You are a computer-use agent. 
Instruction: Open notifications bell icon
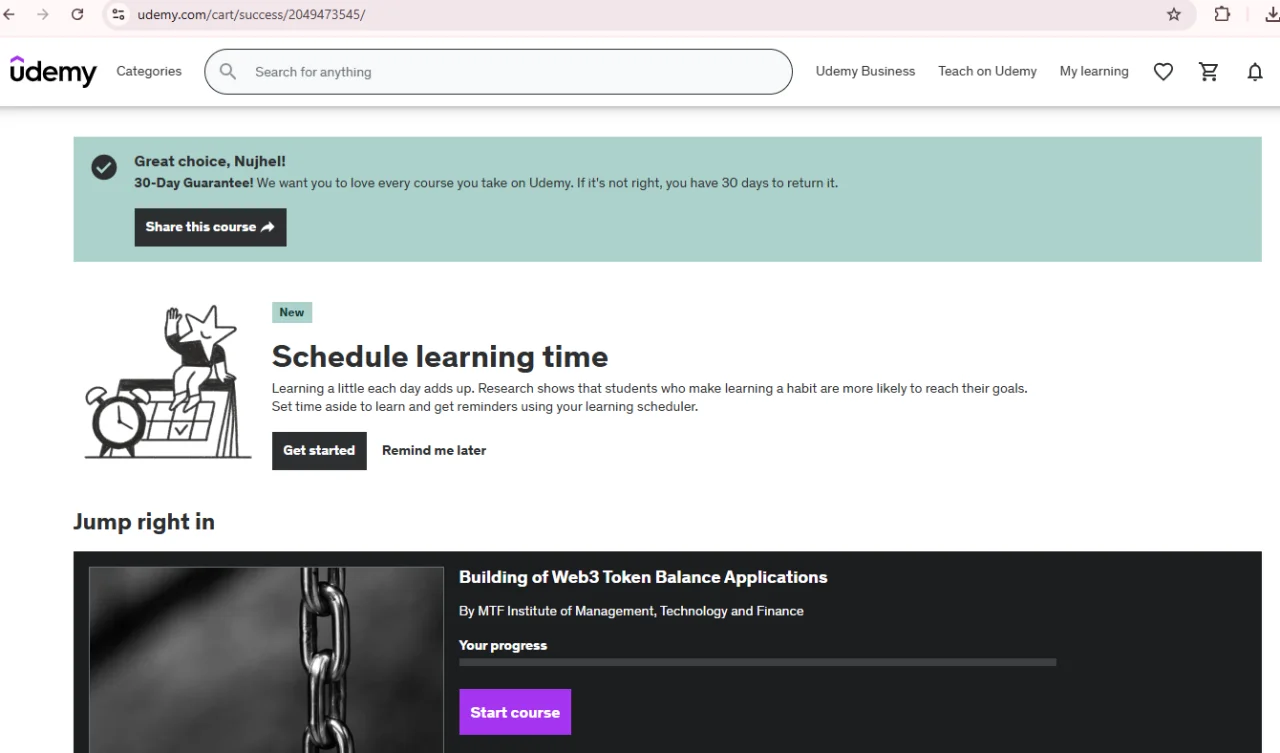[x=1255, y=71]
